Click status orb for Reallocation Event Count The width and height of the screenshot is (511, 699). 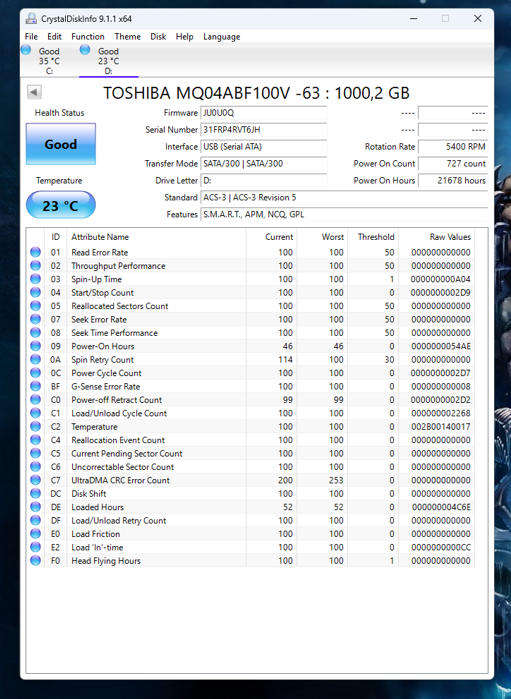pos(35,440)
